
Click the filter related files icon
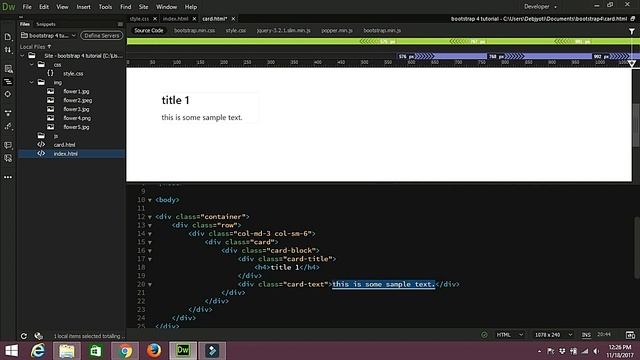631,31
